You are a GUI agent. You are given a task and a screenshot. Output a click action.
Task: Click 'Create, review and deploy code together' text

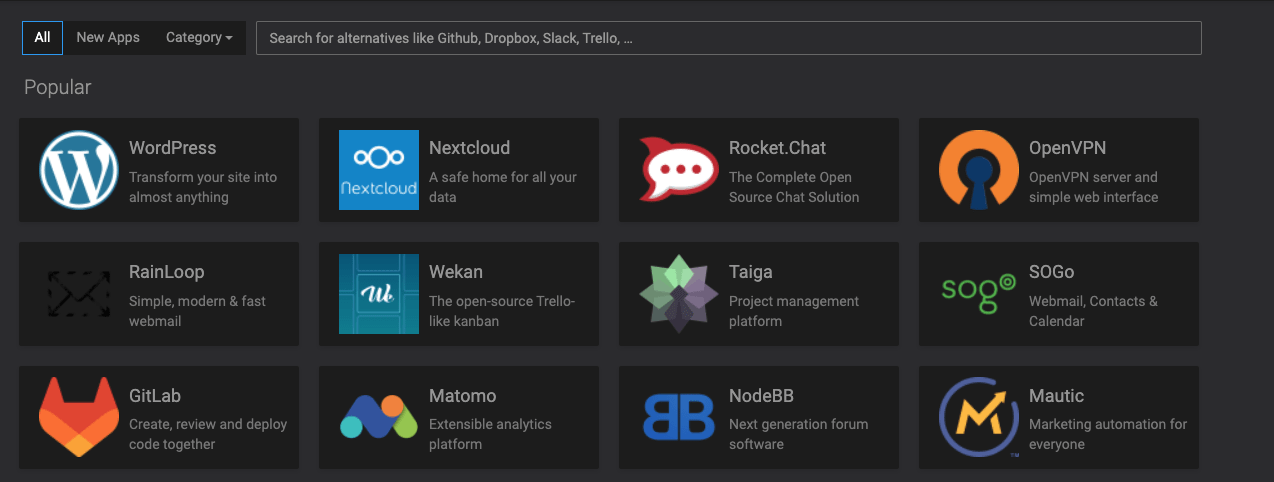pyautogui.click(x=208, y=434)
